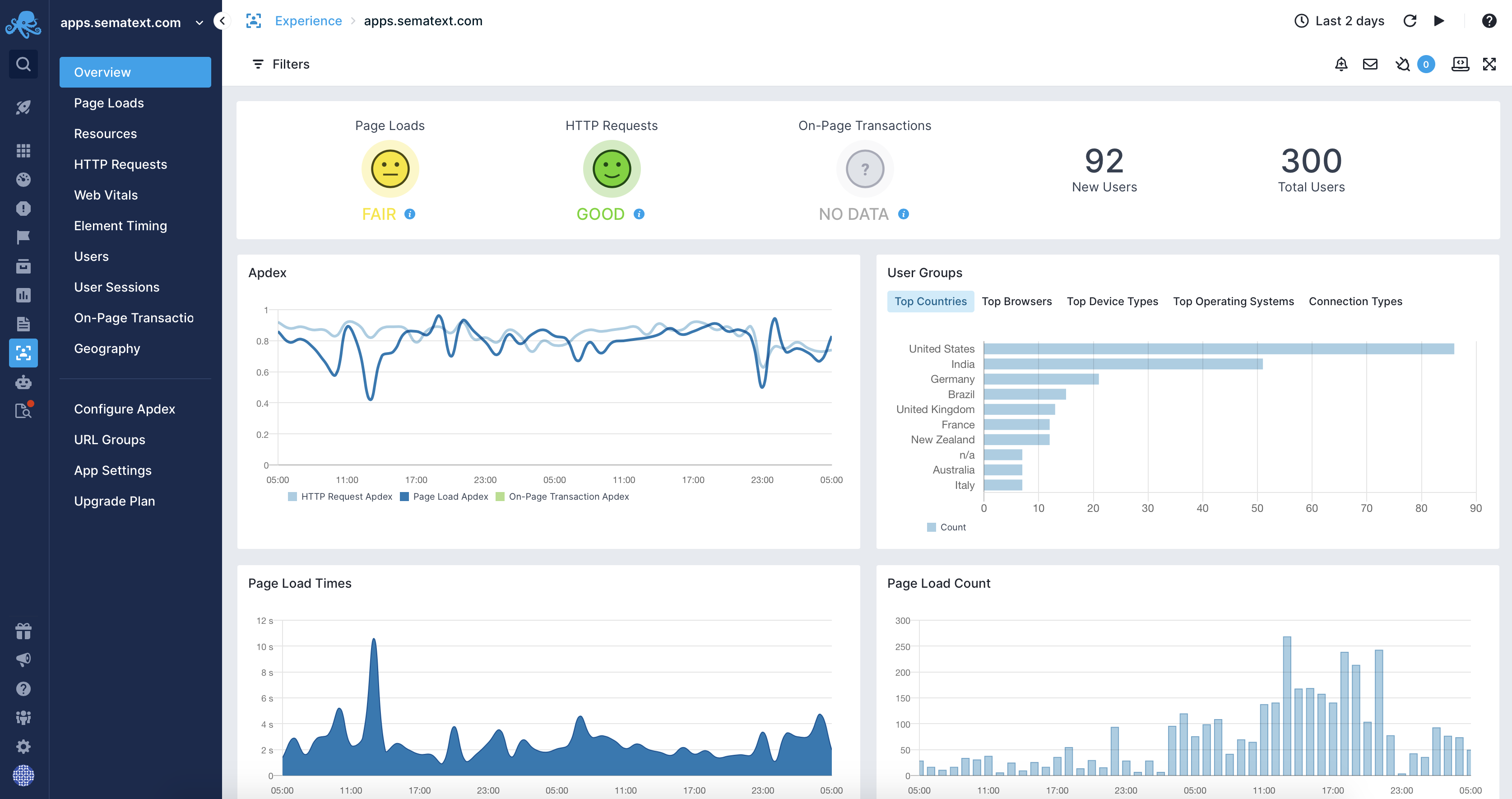Image resolution: width=1512 pixels, height=799 pixels.
Task: Switch to the Top Browsers tab
Action: tap(1016, 301)
